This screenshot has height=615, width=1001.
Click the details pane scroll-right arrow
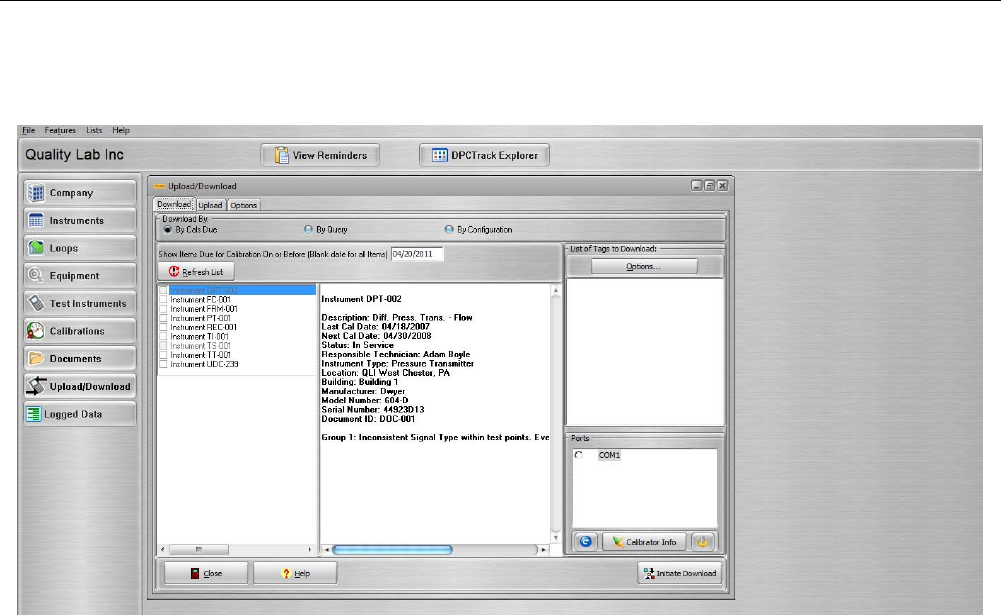(544, 549)
